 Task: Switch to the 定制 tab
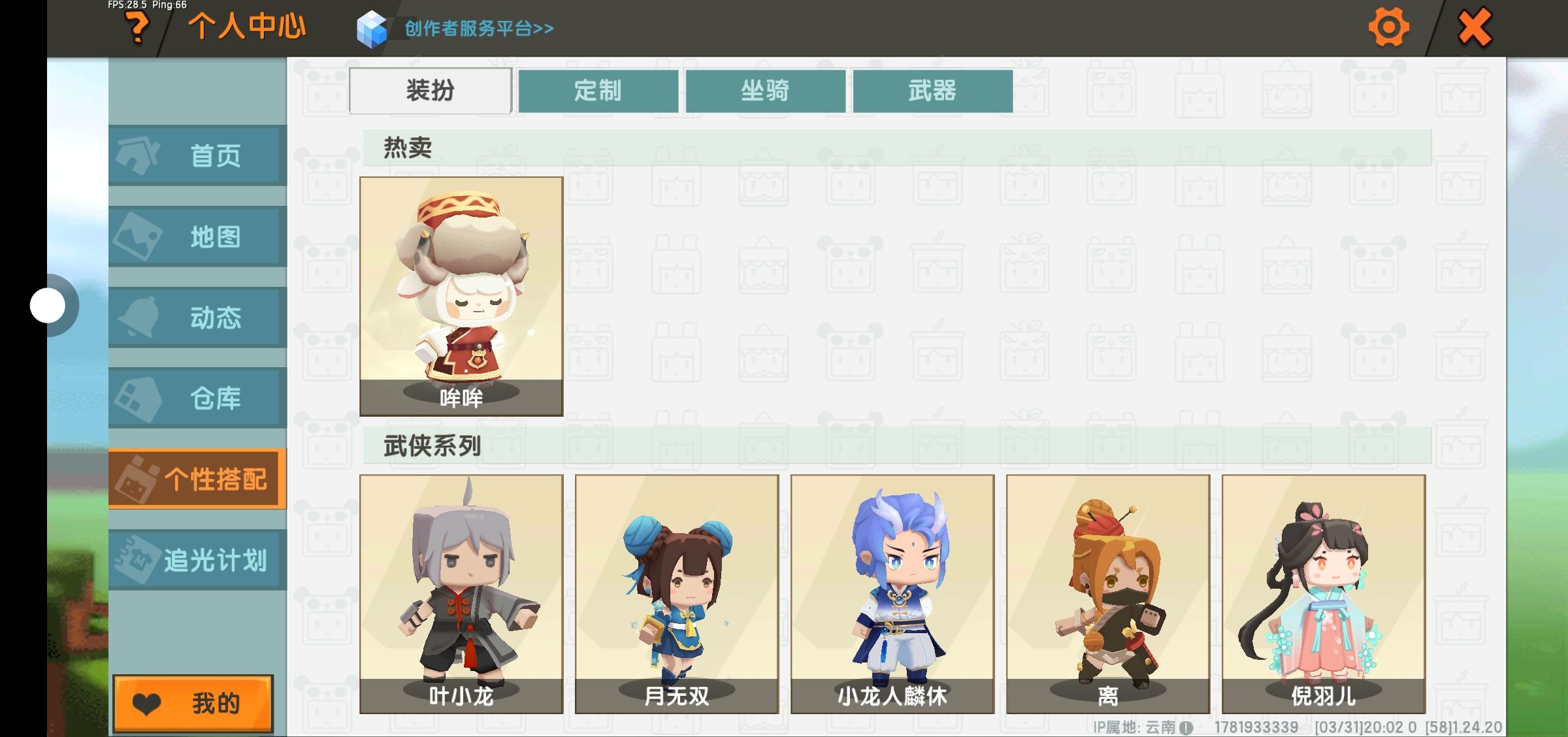(598, 91)
